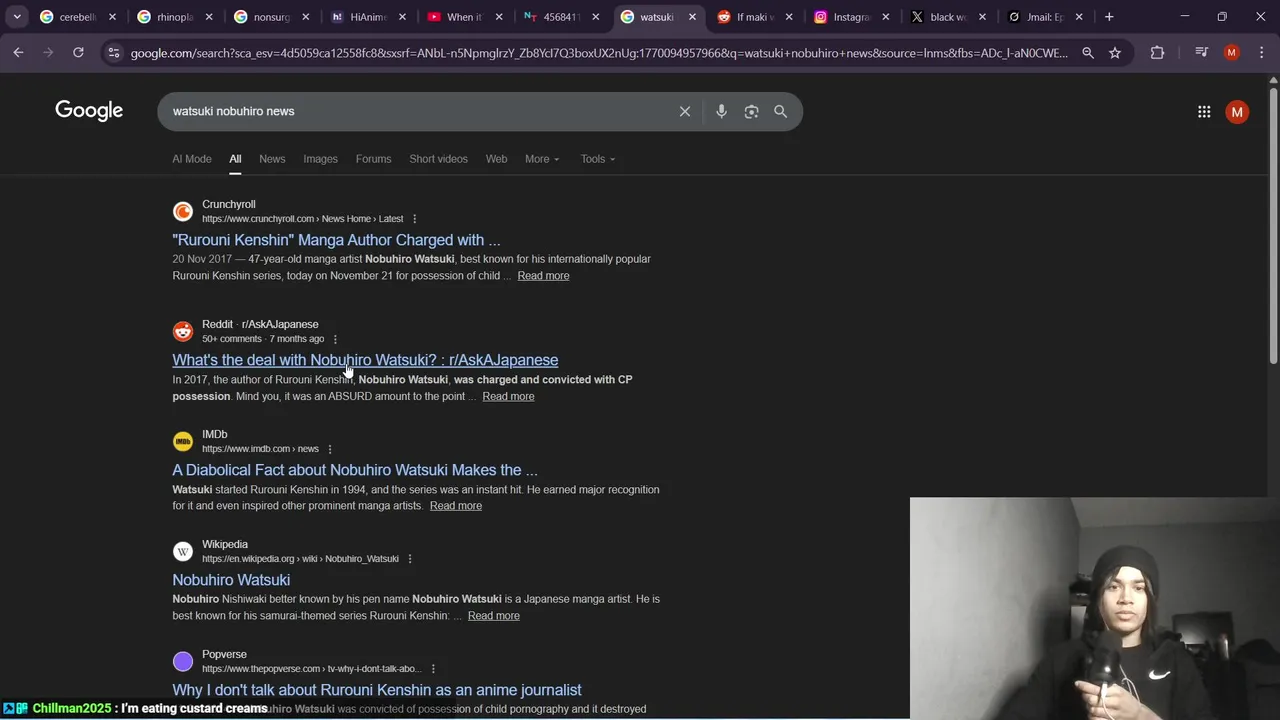Screen dimensions: 1280x720
Task: Open the zoom indicator in address bar
Action: (1088, 53)
